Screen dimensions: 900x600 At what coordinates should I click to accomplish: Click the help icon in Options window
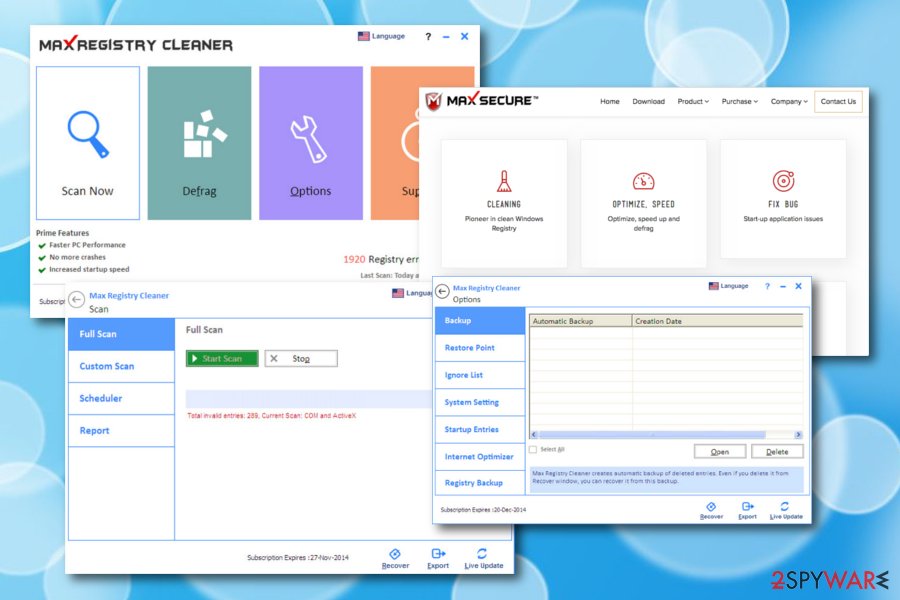coord(767,286)
